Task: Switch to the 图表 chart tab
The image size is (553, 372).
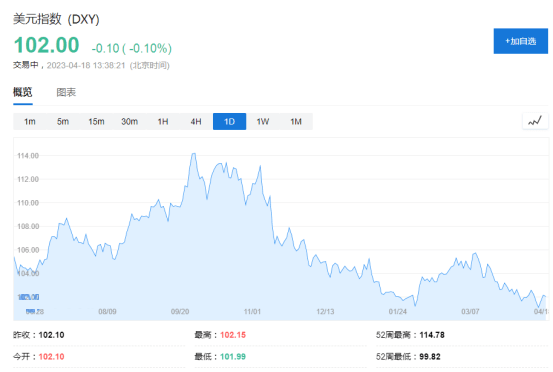Action: pos(66,92)
